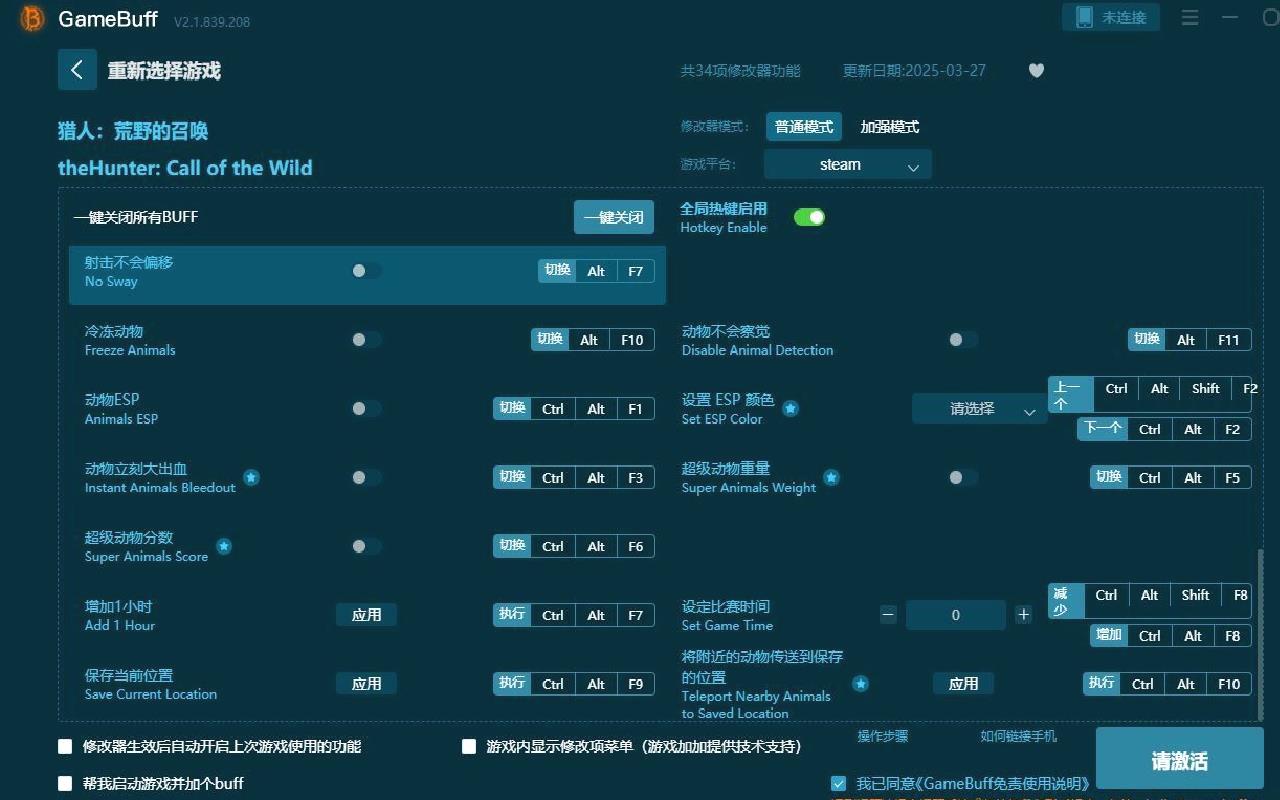Click theHunter: Call of the Wild title
1280x800 pixels.
coord(185,168)
